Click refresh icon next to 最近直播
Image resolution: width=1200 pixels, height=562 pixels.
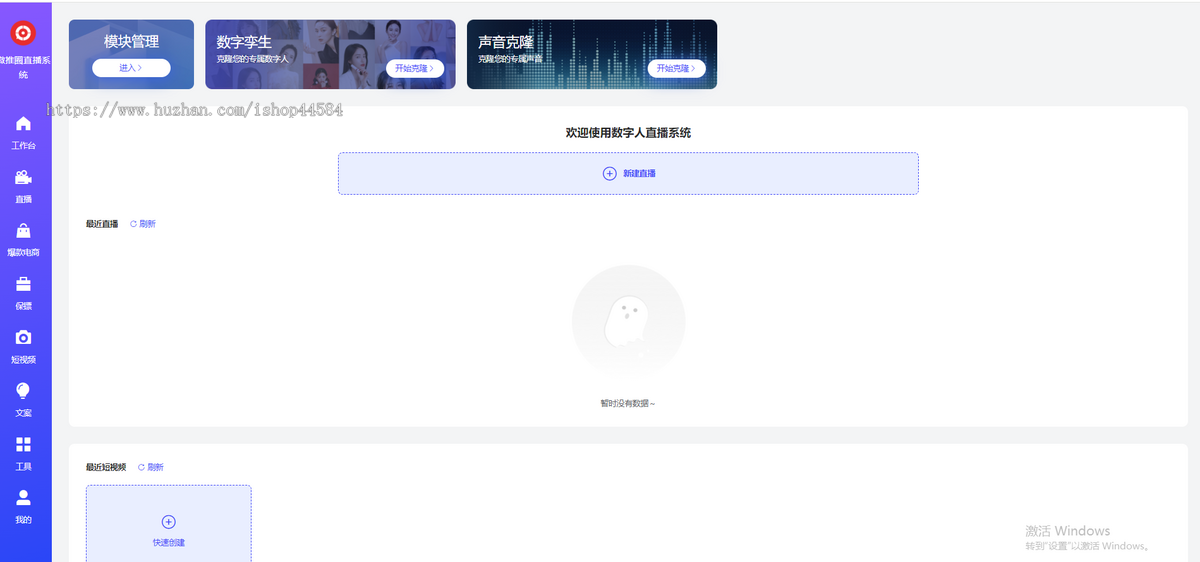point(133,224)
